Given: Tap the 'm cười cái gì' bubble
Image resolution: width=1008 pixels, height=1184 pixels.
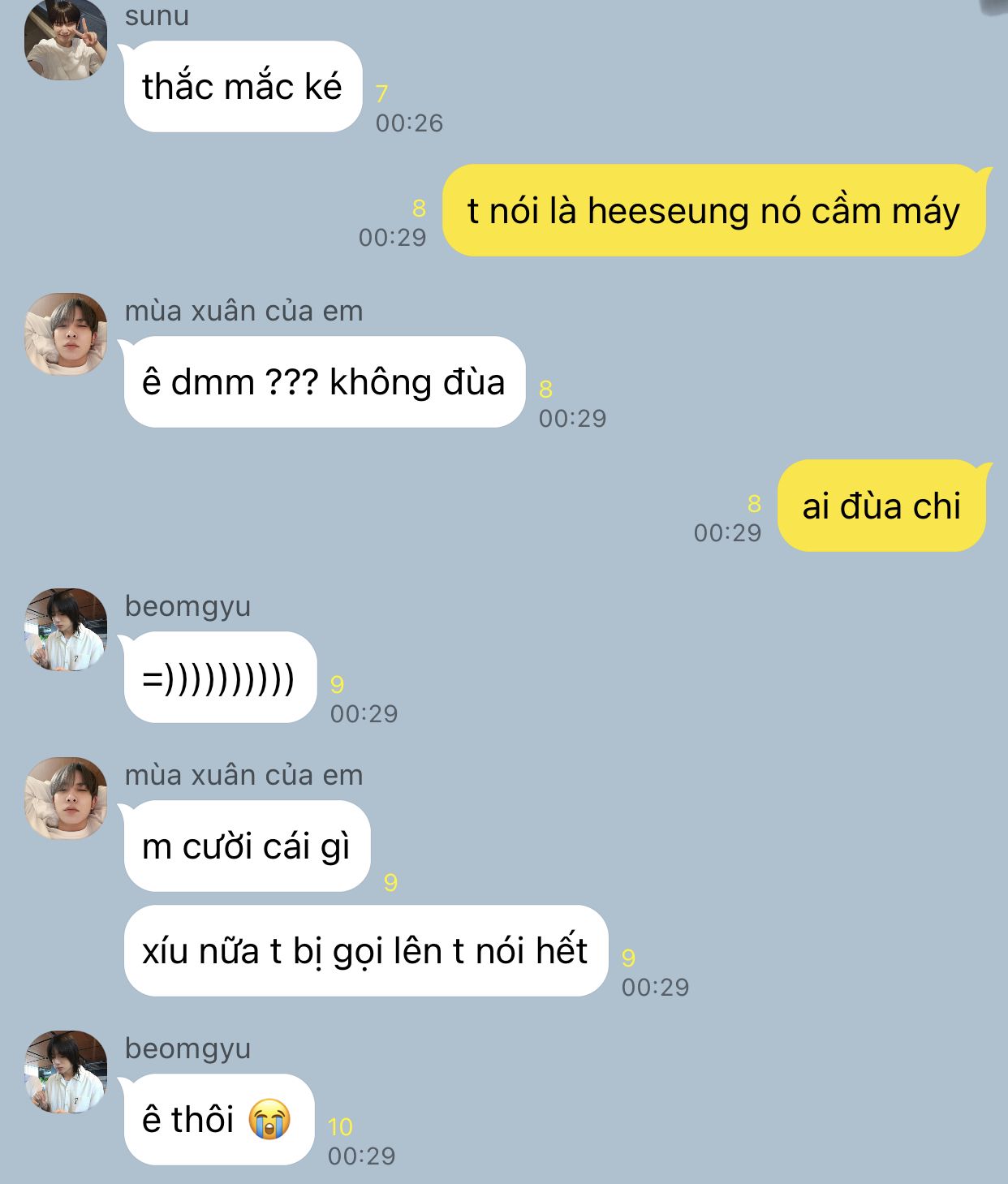Looking at the screenshot, I should pos(247,846).
